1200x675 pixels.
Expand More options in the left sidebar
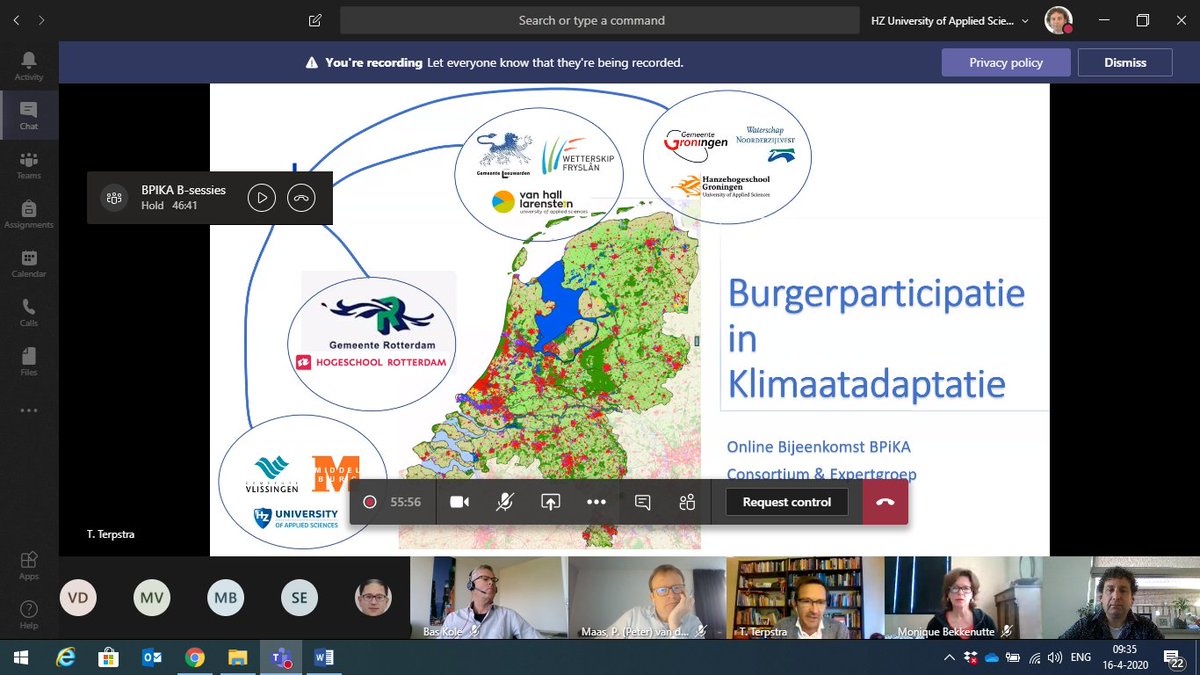(29, 409)
